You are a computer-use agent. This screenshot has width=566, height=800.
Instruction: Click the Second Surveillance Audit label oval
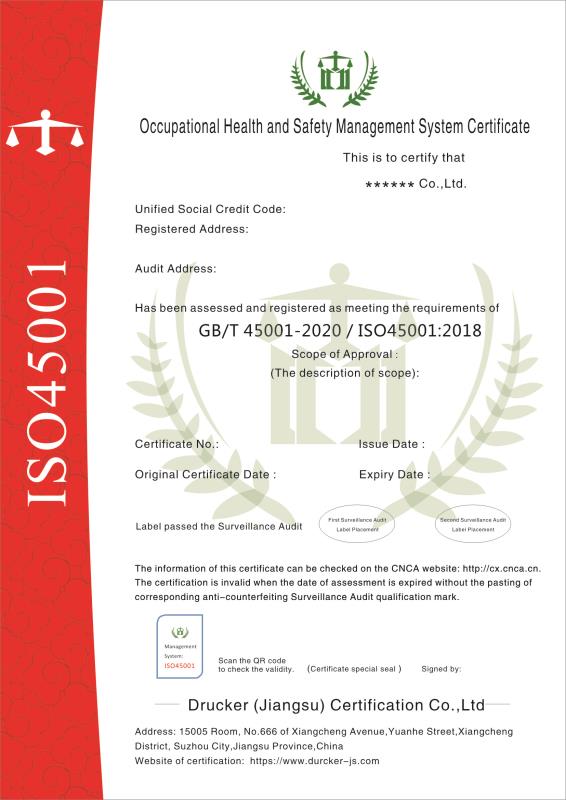[x=473, y=524]
